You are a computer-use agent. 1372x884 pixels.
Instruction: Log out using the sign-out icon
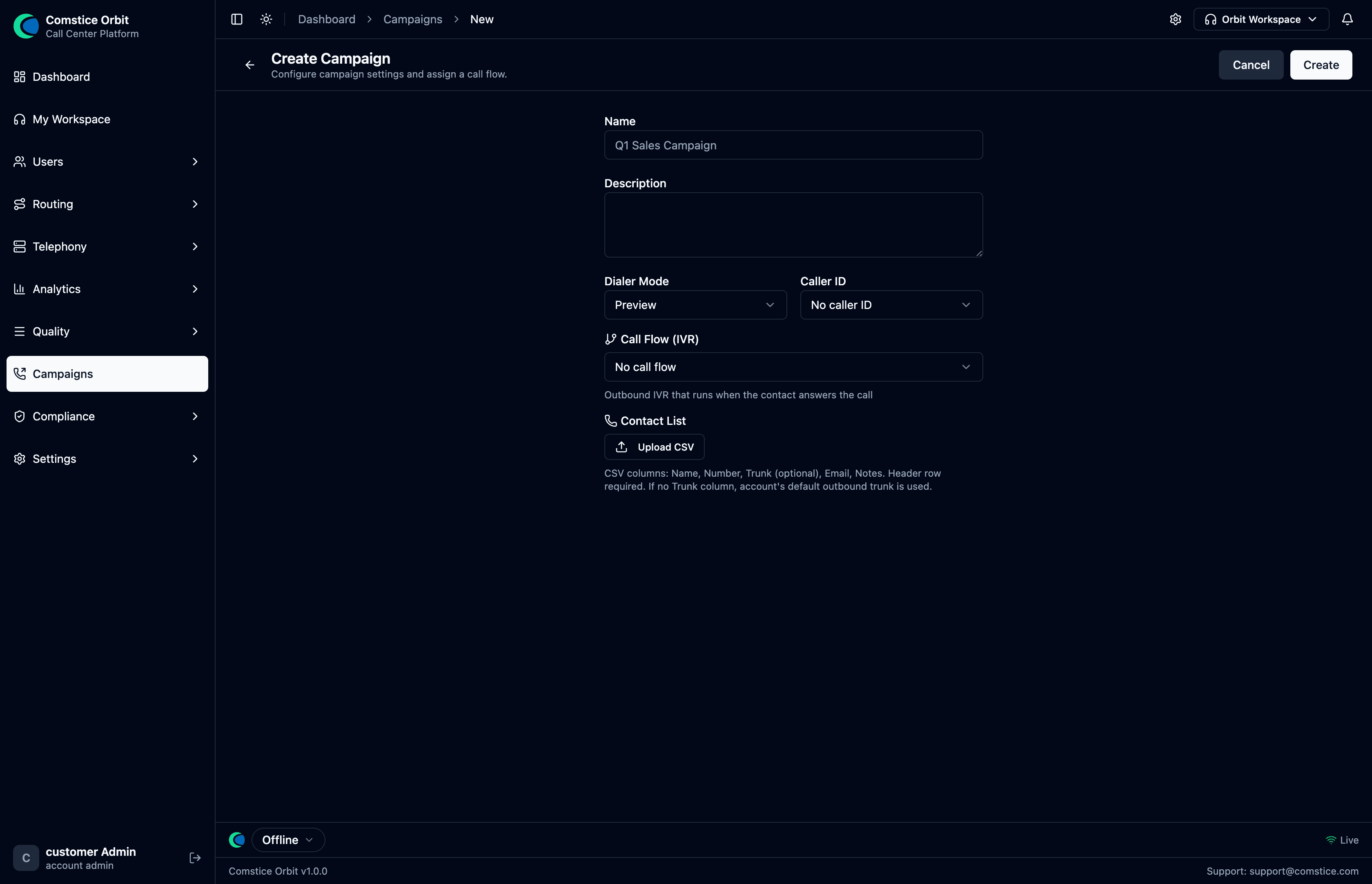pos(195,858)
